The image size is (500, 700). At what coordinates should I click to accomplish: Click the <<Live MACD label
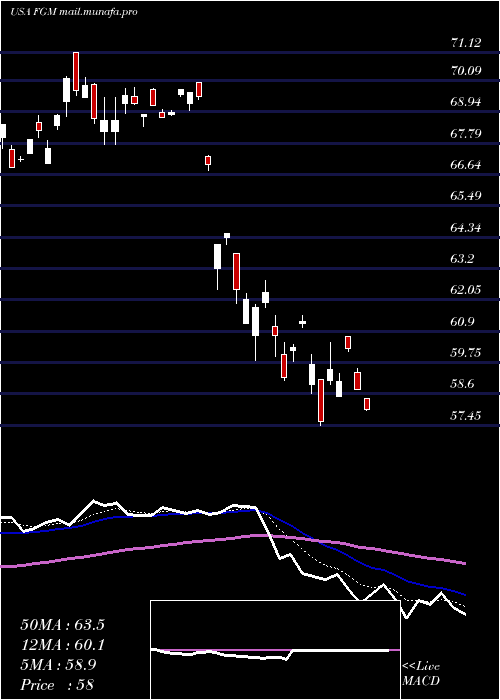(421, 674)
